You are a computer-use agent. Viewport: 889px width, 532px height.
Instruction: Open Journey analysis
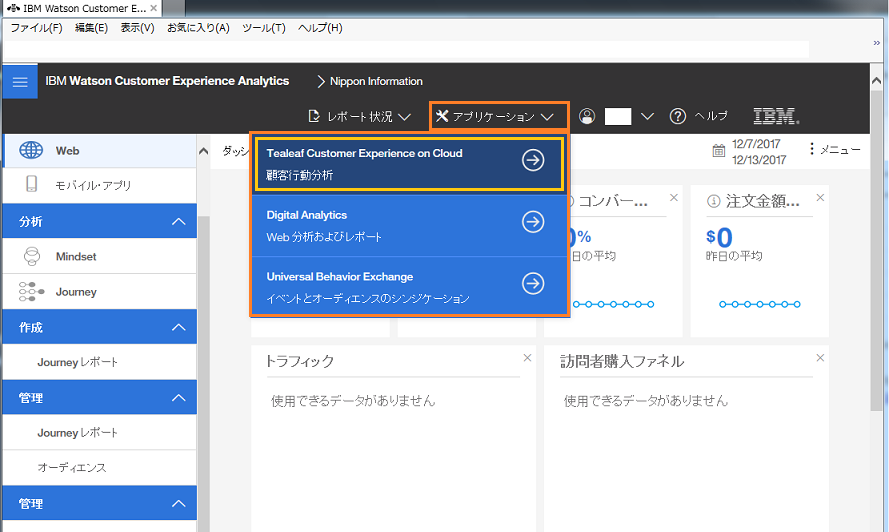(100, 292)
